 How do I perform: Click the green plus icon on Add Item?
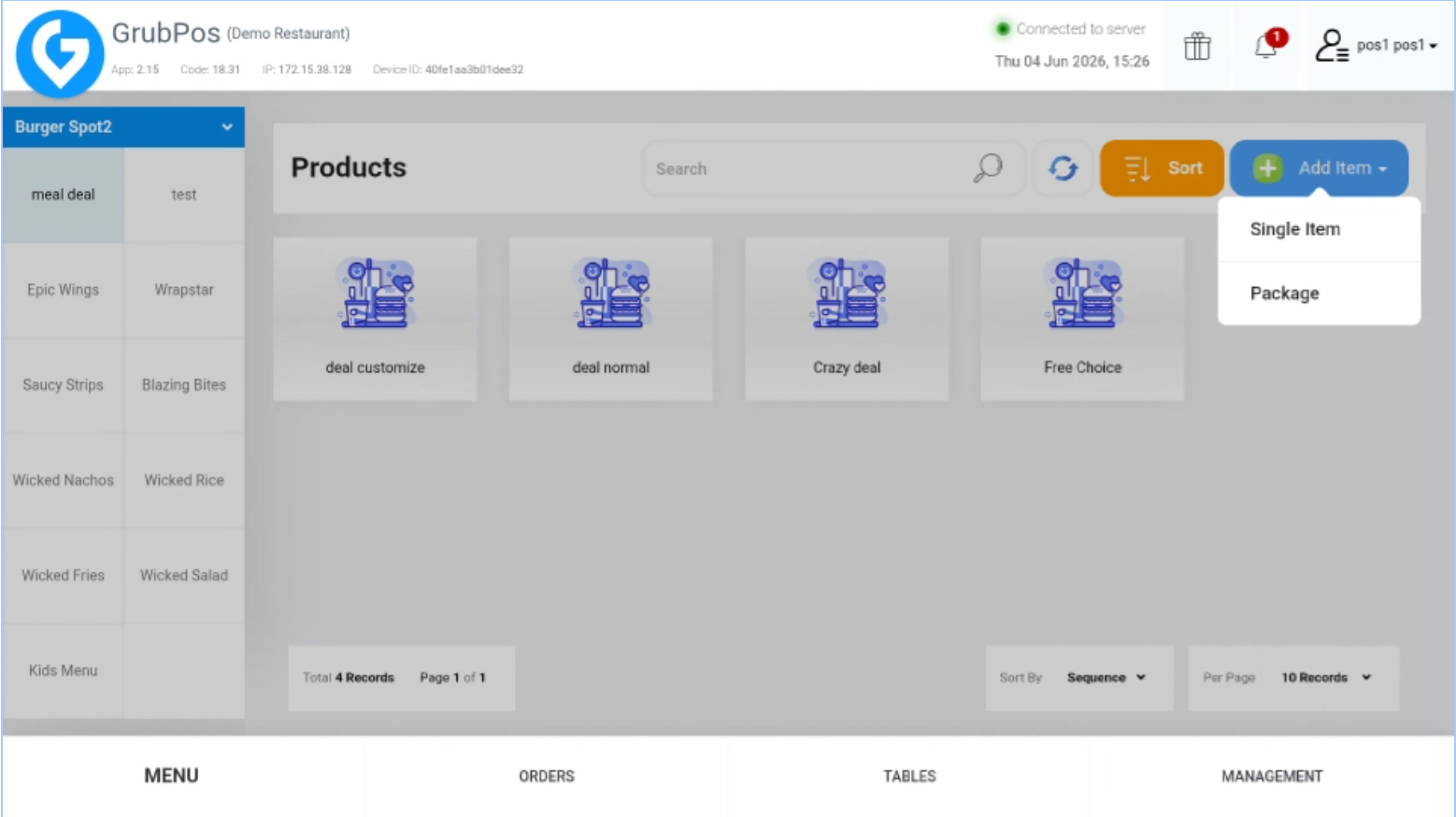(x=1267, y=168)
